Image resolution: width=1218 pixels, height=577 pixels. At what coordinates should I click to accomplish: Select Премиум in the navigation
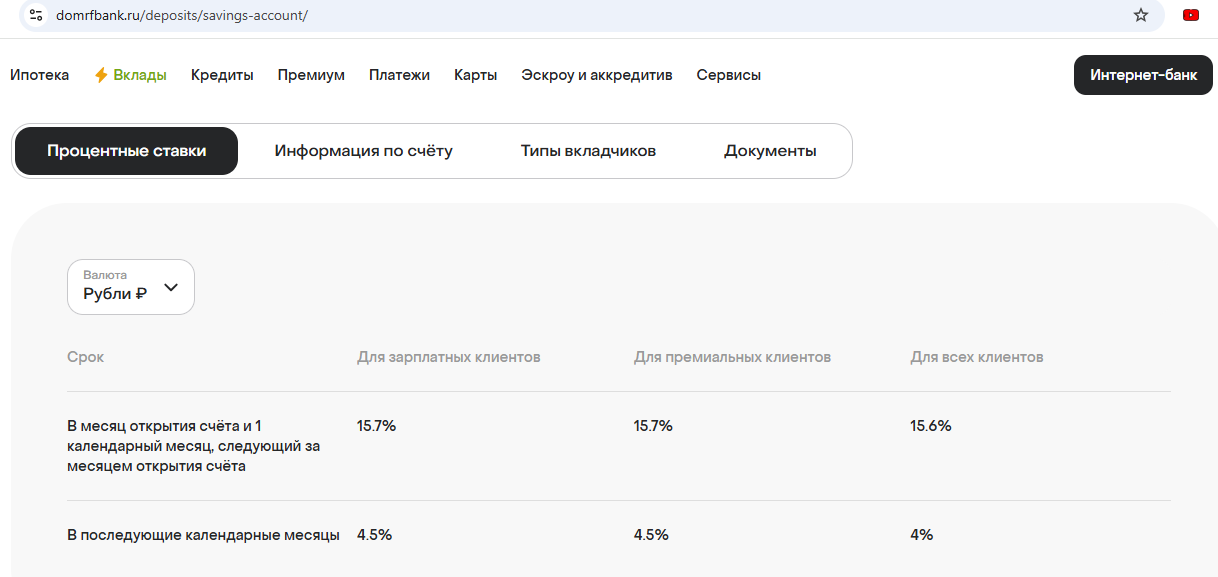[x=311, y=75]
